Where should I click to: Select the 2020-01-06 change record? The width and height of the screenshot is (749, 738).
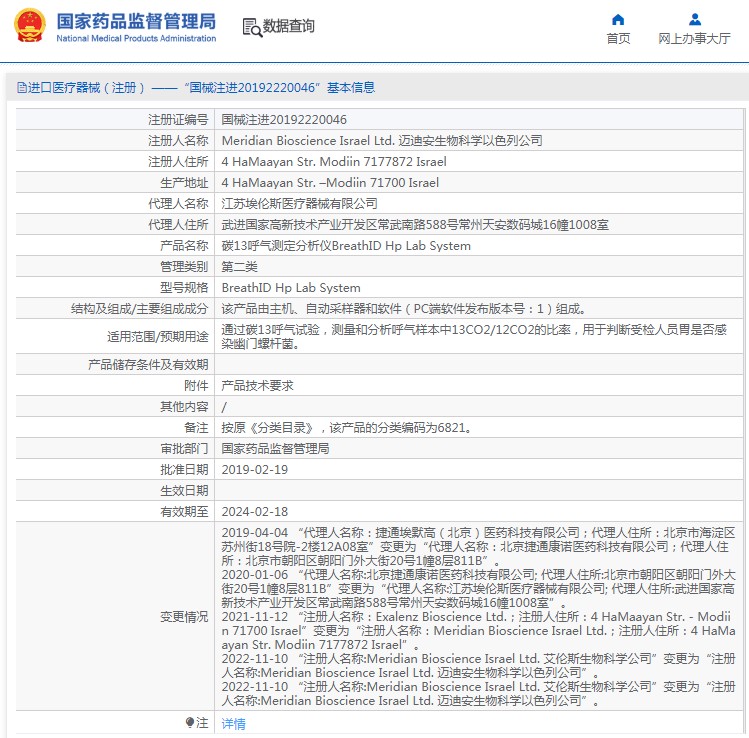click(478, 588)
